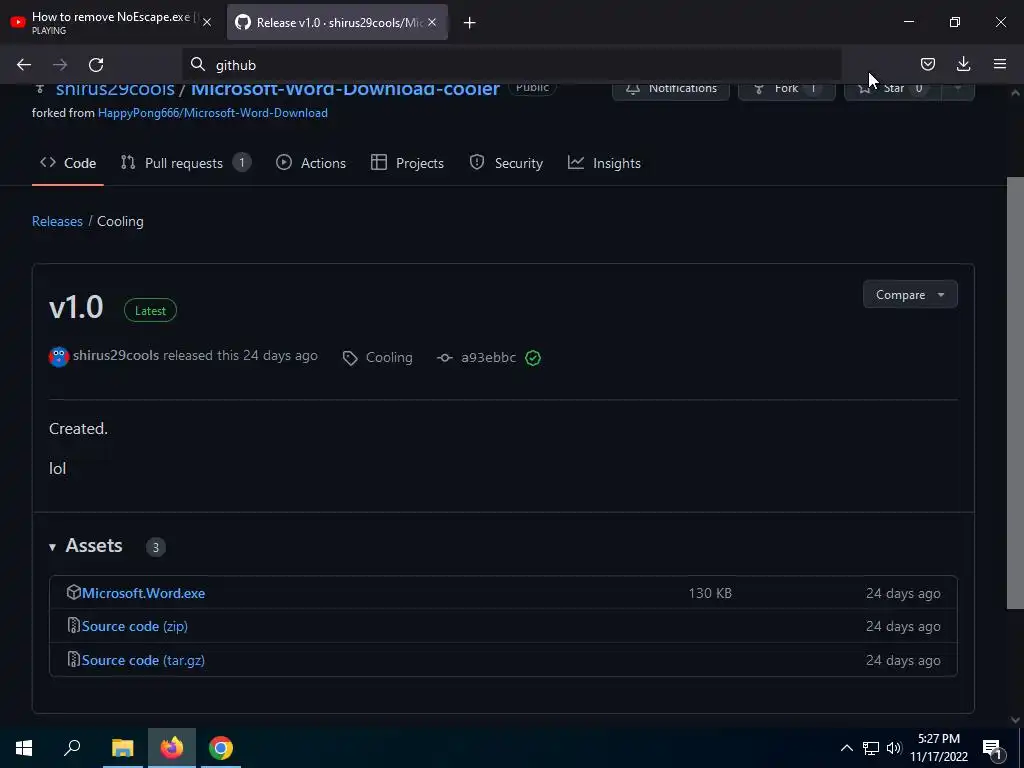Open Windows taskbar search
The height and width of the screenshot is (768, 1024).
(72, 748)
